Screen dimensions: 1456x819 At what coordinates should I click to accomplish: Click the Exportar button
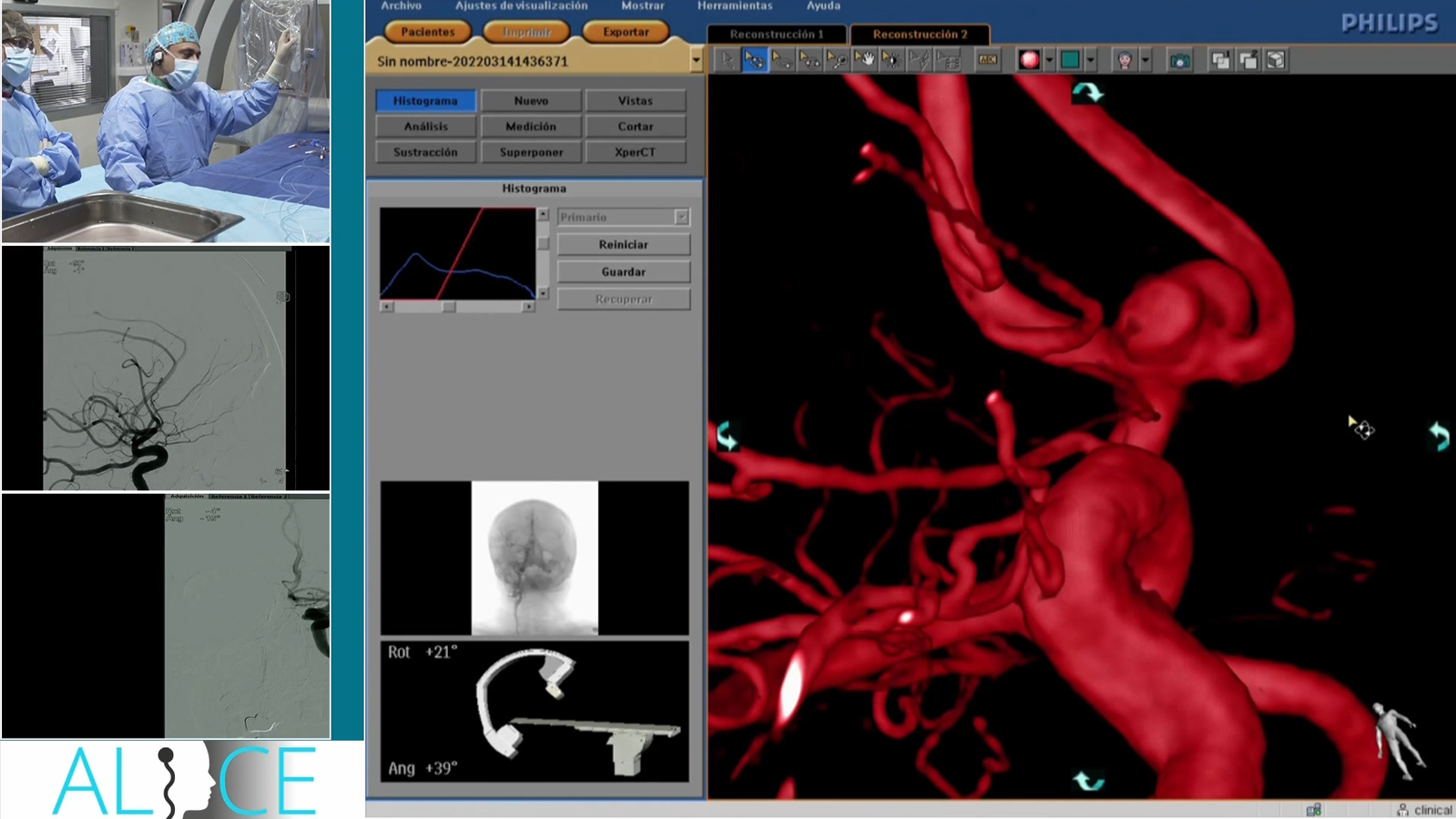click(626, 32)
